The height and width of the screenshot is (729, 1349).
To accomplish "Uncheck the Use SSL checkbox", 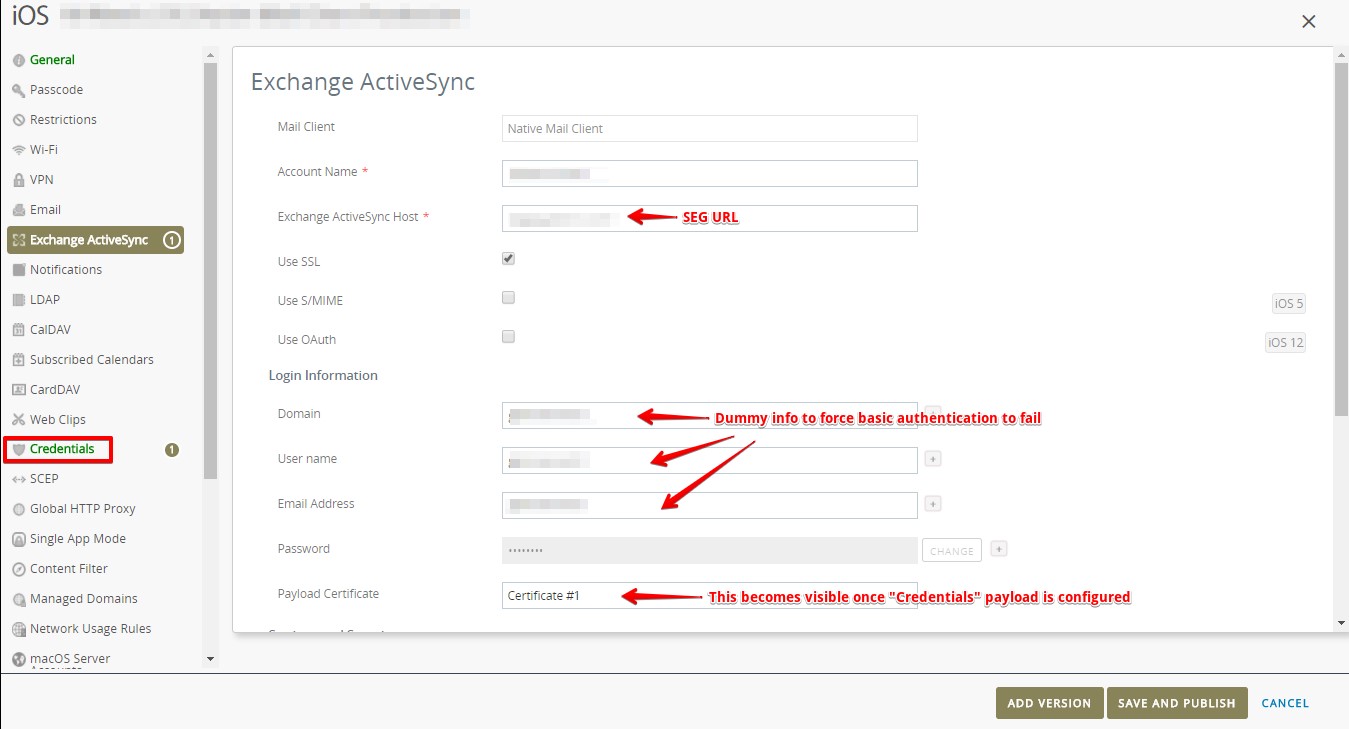I will tap(508, 259).
